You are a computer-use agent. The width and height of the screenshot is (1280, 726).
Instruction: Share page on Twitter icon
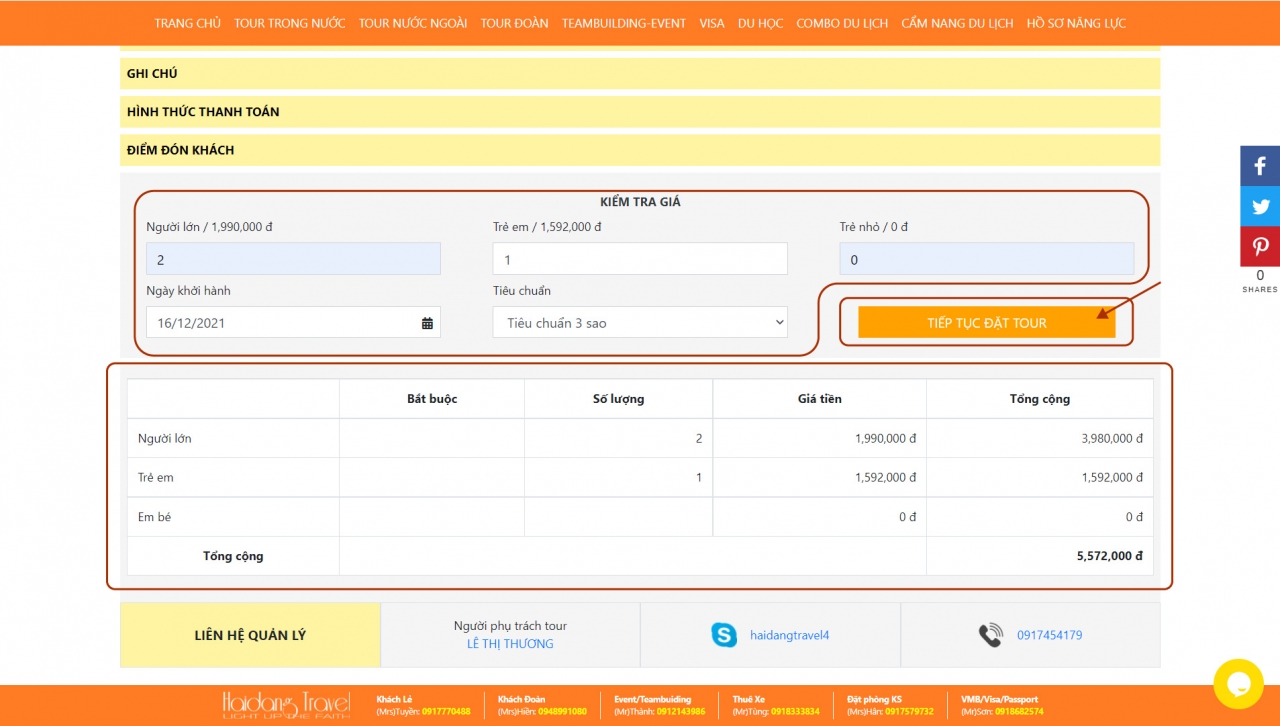(x=1260, y=206)
